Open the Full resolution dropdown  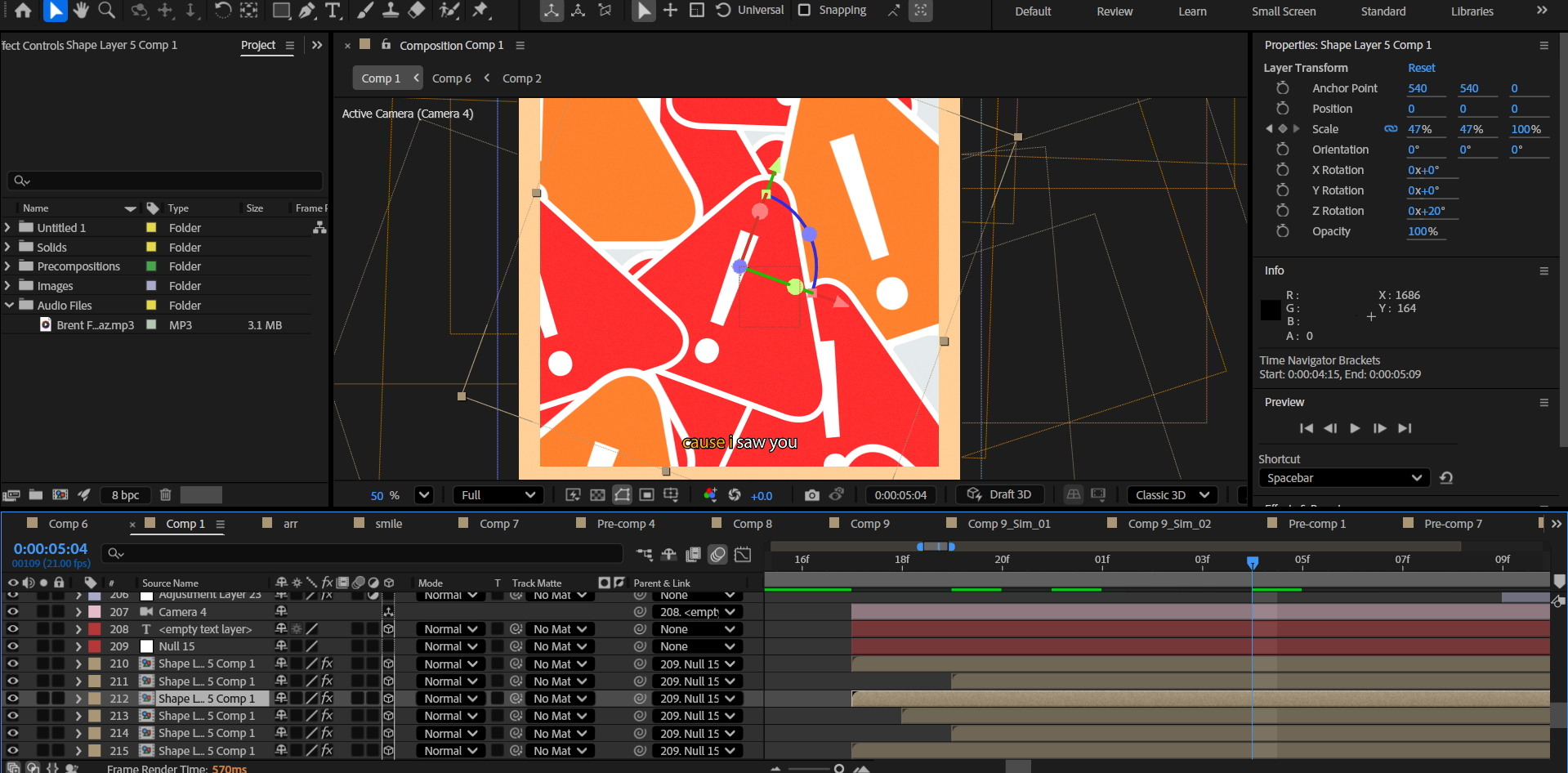(498, 495)
